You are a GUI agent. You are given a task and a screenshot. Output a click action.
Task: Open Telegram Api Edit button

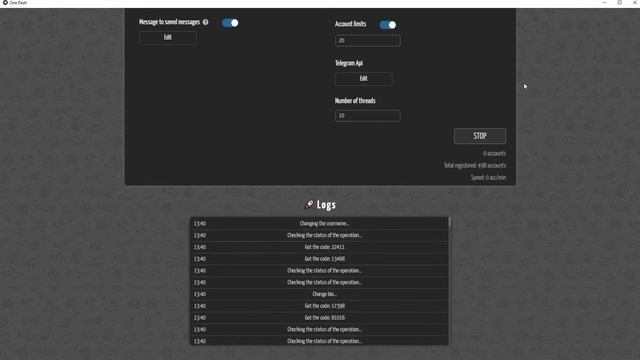pos(364,78)
